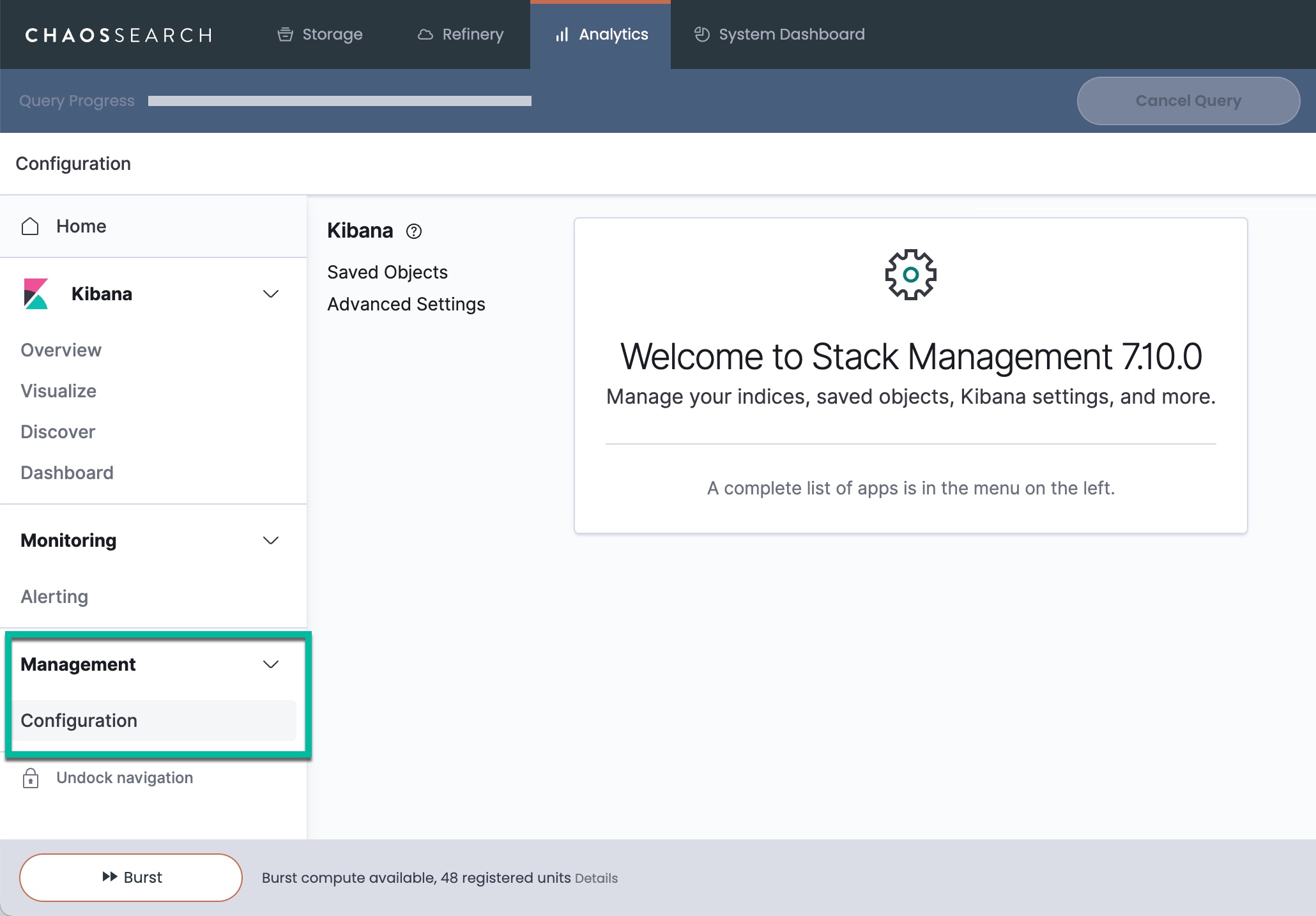
Task: Click the Undock navigation lock icon
Action: pyautogui.click(x=31, y=778)
